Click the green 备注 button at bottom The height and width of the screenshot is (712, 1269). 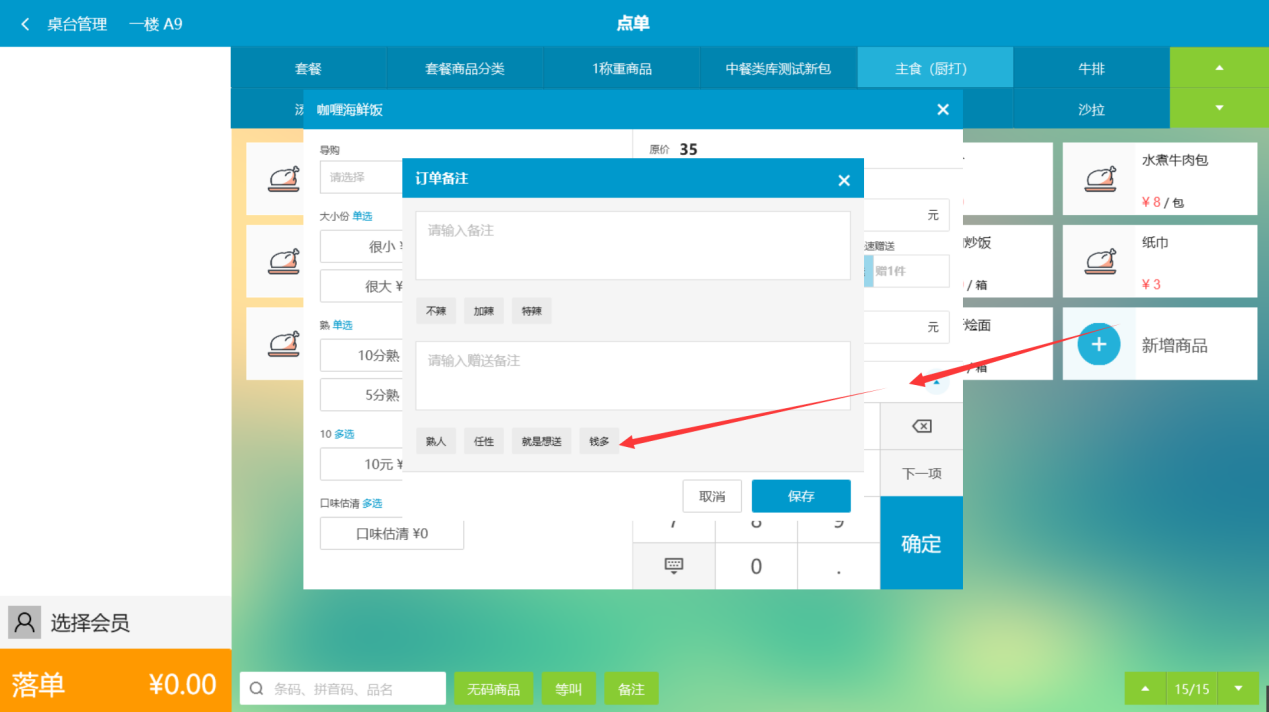click(x=631, y=689)
